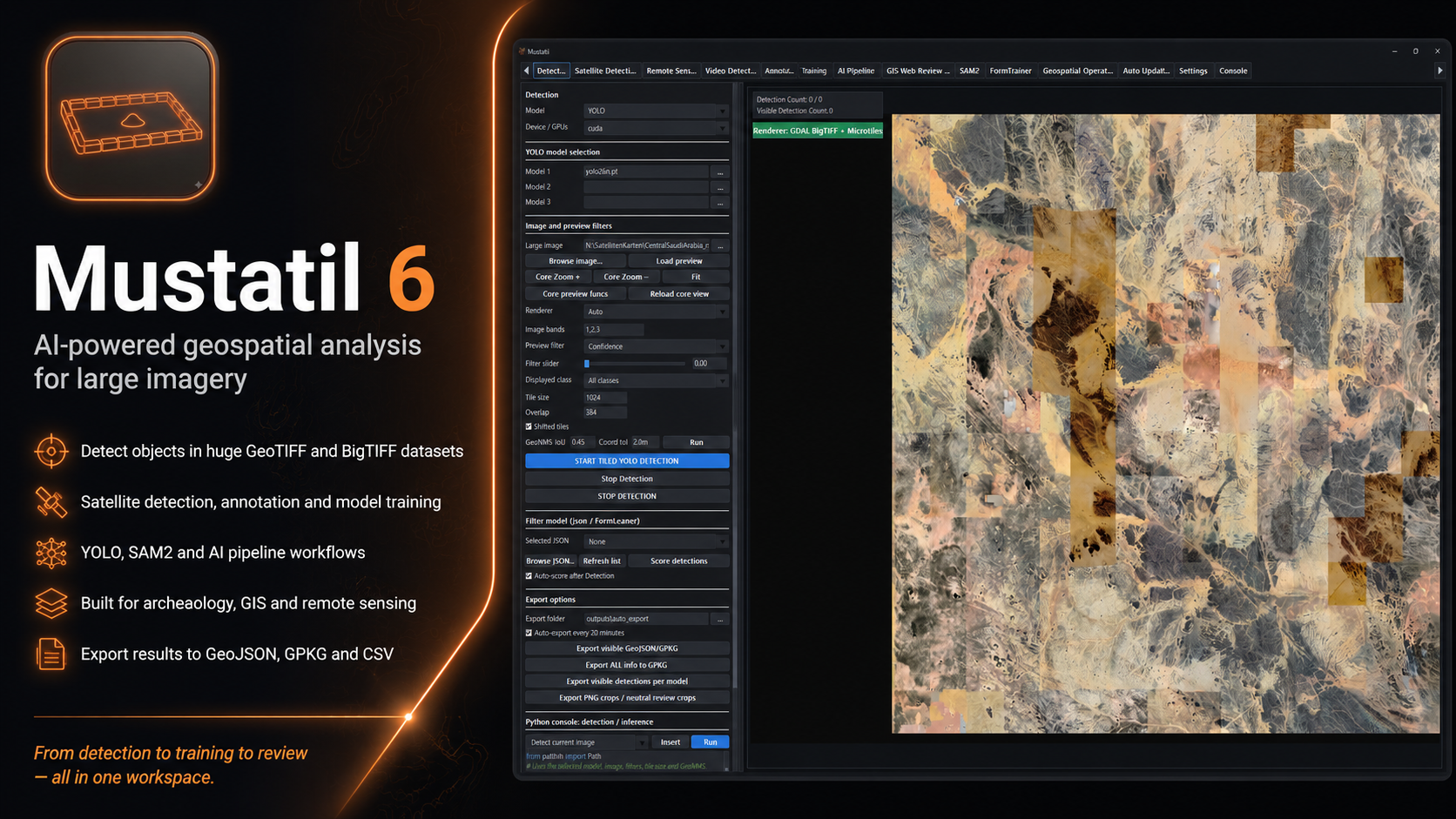Click the Coord tol input field
Viewport: 1456px width, 819px height.
[x=645, y=442]
